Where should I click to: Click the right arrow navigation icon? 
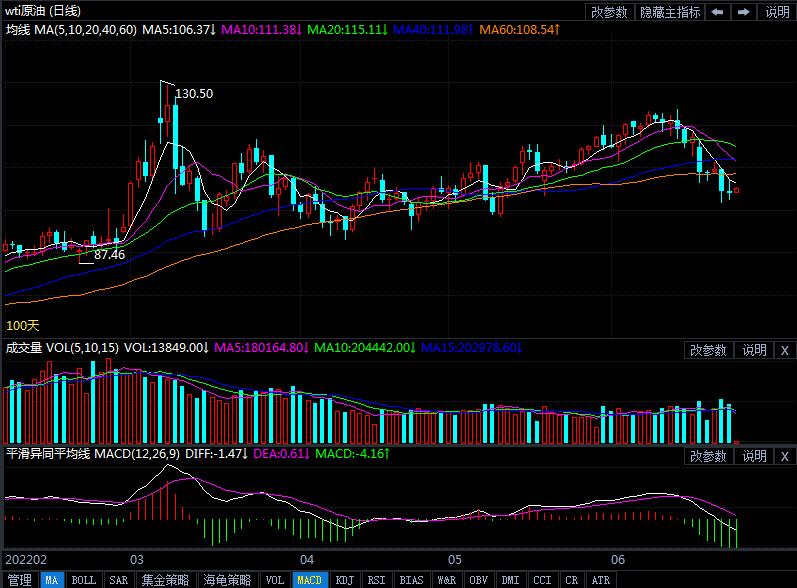pos(744,12)
